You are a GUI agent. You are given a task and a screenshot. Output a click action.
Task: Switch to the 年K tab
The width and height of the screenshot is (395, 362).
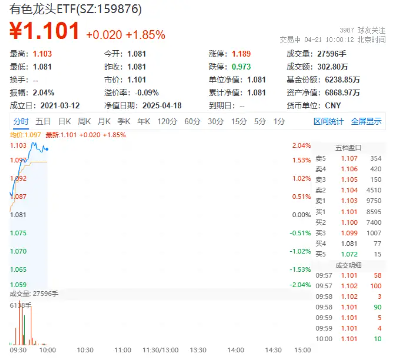[x=144, y=122]
